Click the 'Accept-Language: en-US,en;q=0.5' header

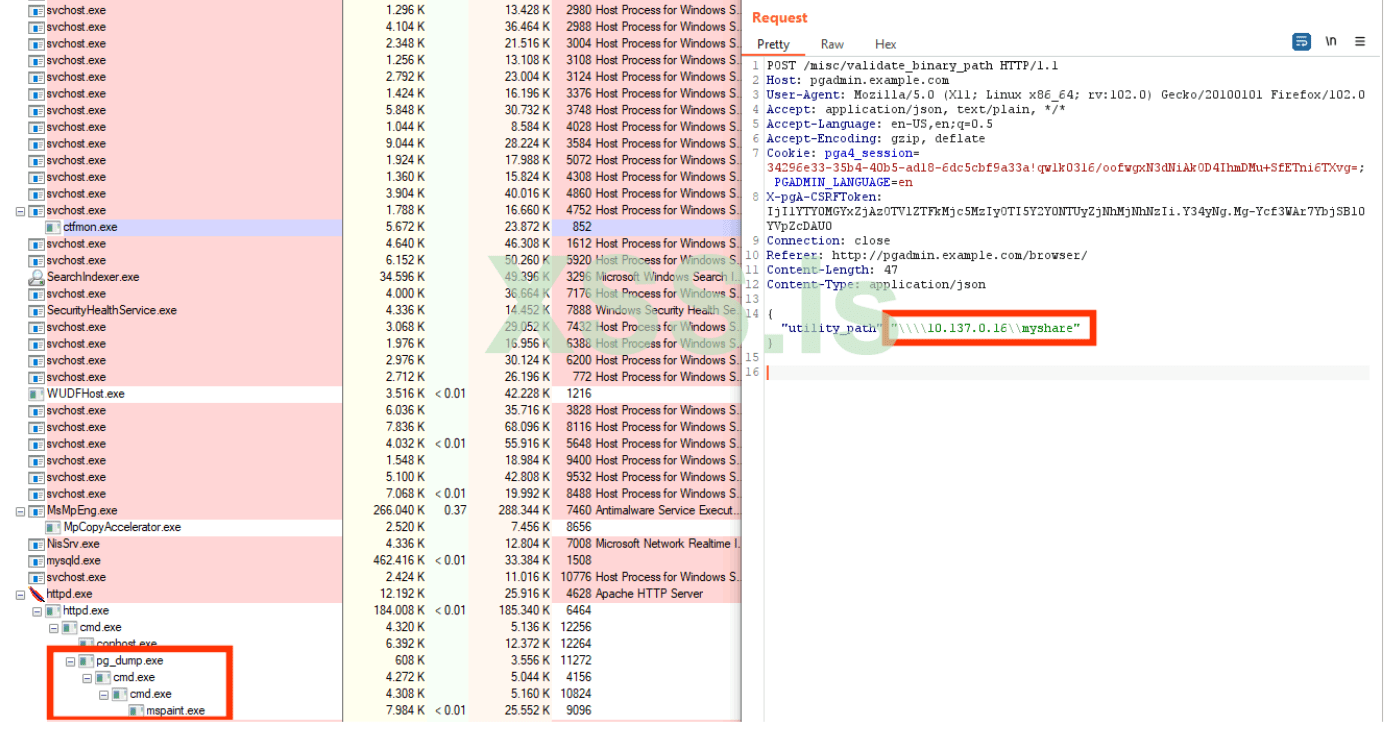tap(880, 124)
